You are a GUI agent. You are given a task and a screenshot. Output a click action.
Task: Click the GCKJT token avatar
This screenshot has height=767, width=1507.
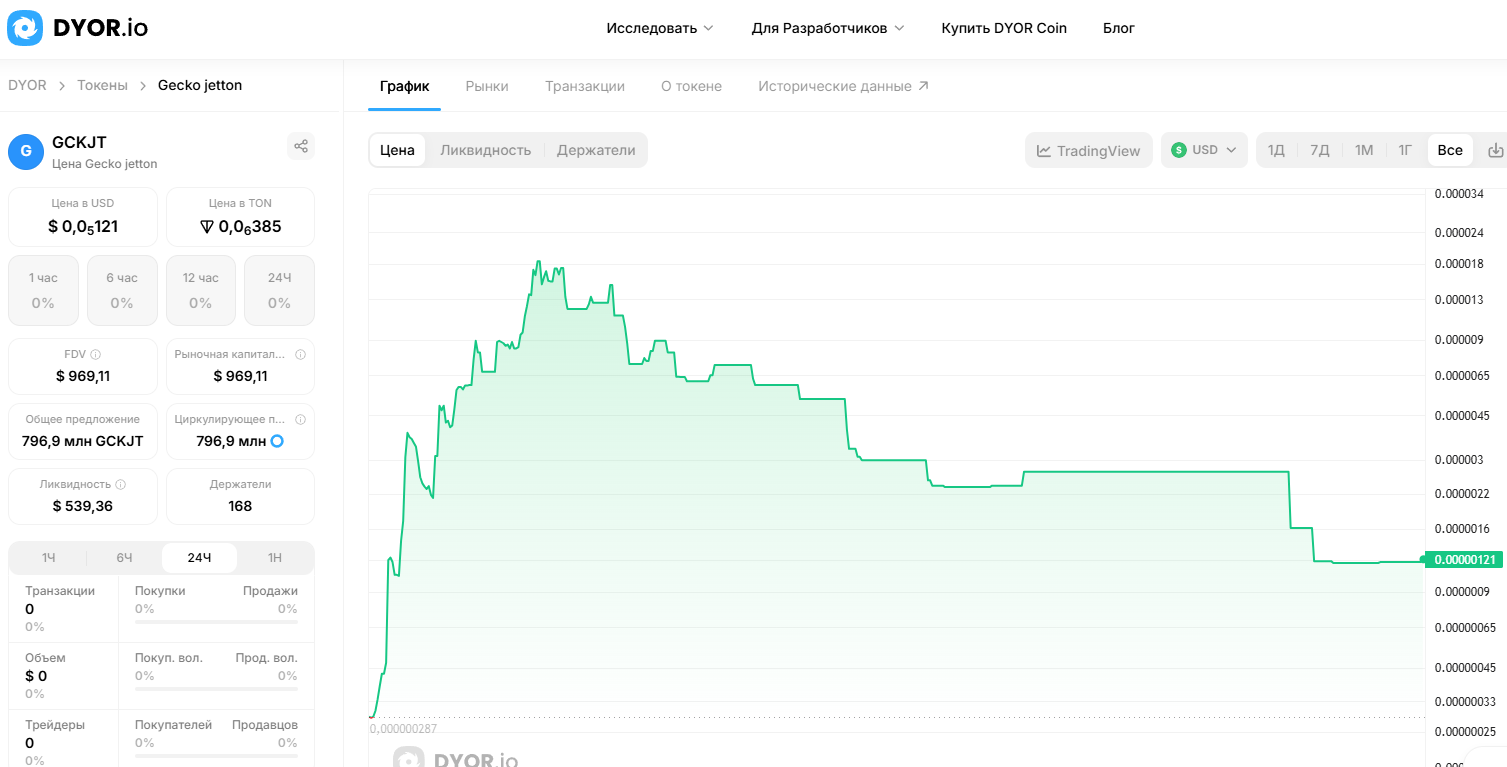(26, 151)
